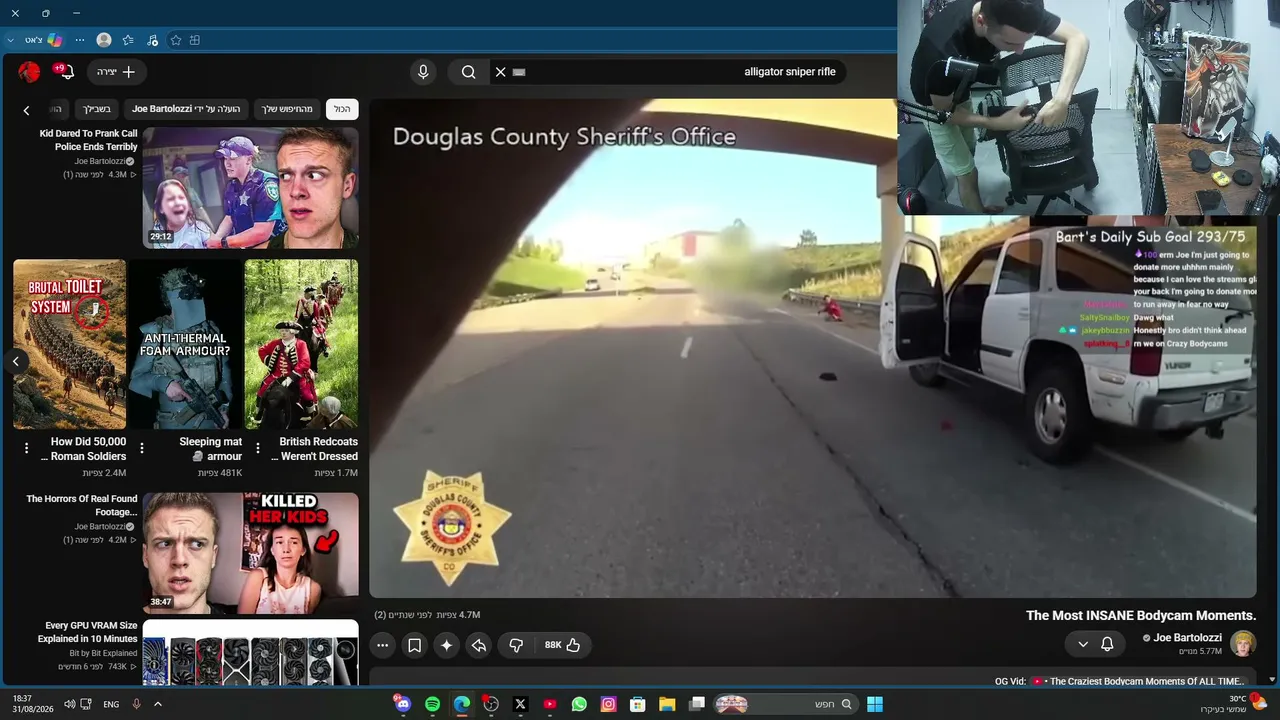Click the Windows Start button
1280x720 pixels.
(875, 704)
